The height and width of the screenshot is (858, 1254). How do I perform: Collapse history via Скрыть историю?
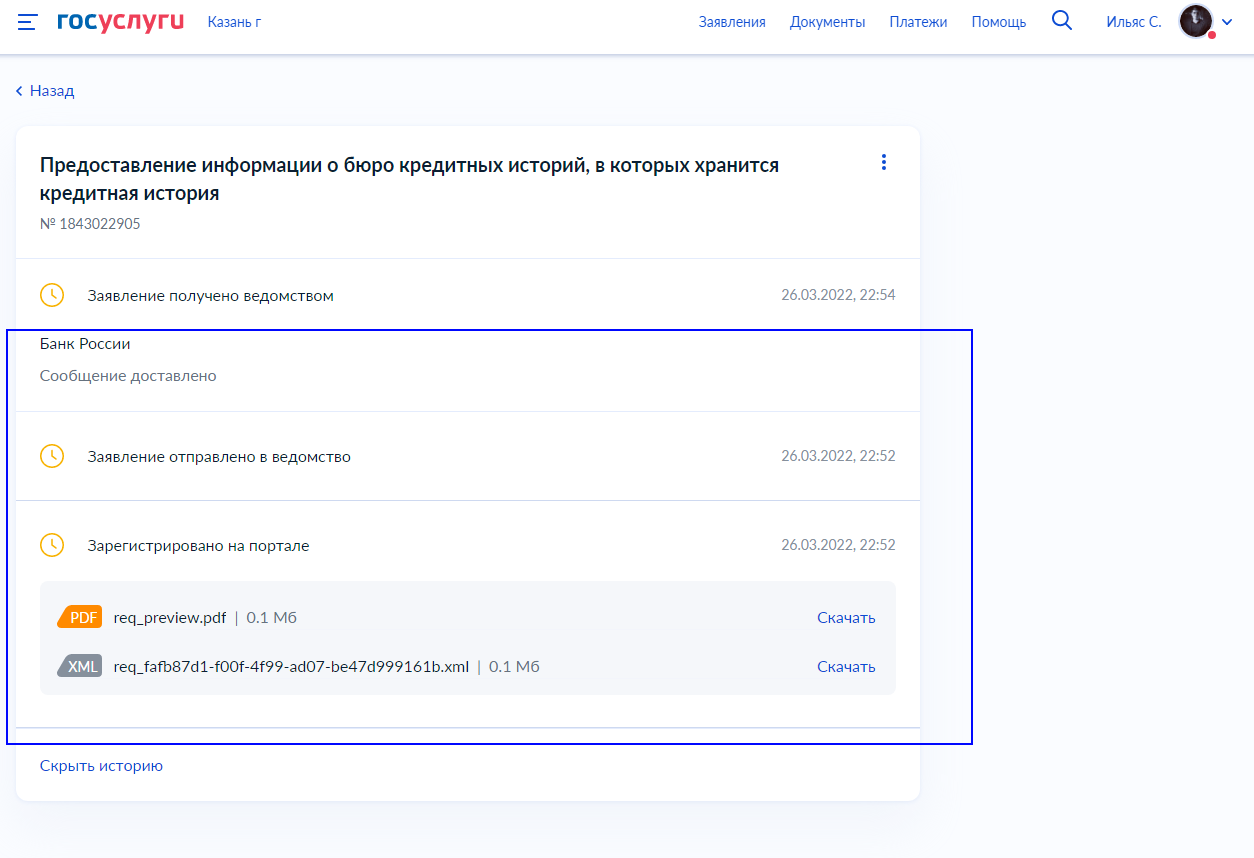click(101, 765)
